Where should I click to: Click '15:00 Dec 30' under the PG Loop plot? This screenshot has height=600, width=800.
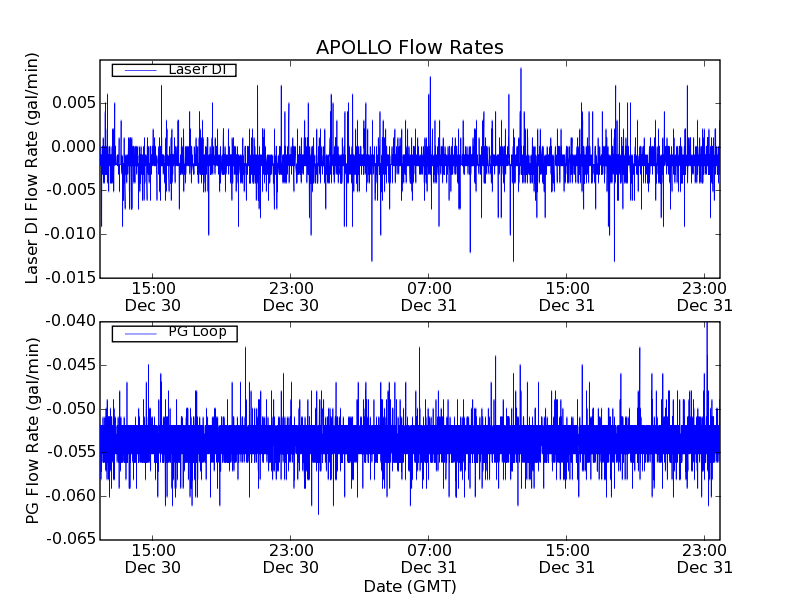tap(153, 559)
